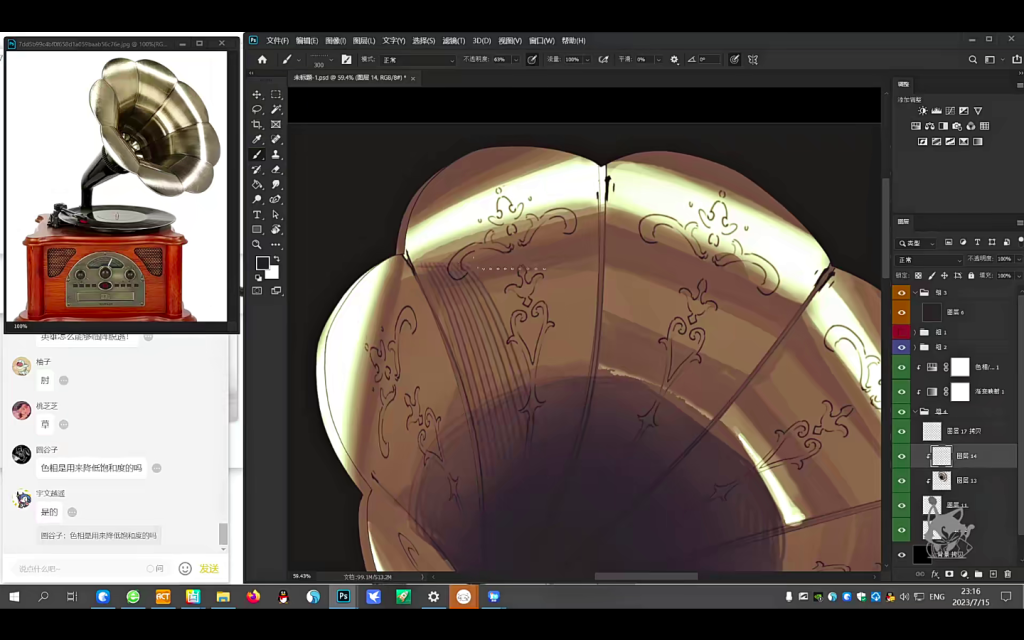Hide the 图层 14 layer via eye icon

901,456
